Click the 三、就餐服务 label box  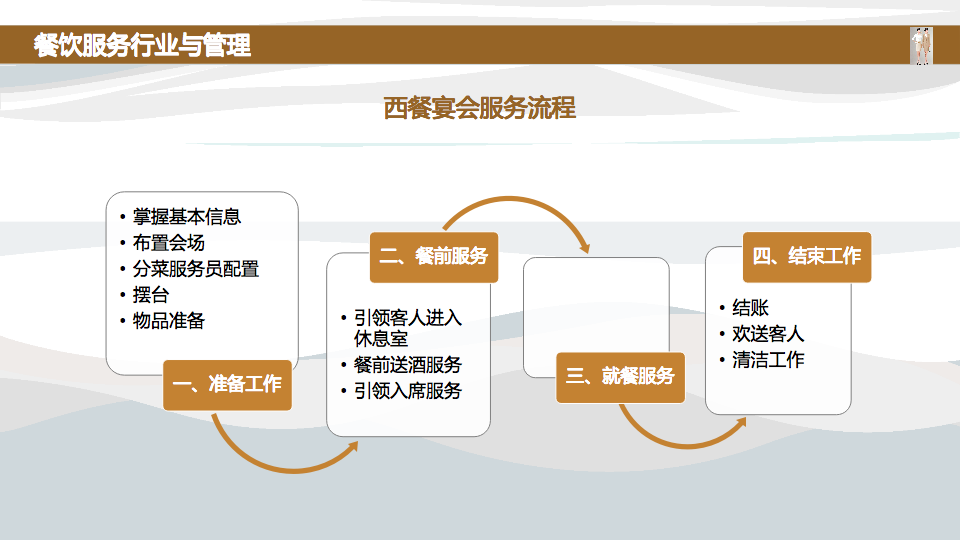[620, 377]
